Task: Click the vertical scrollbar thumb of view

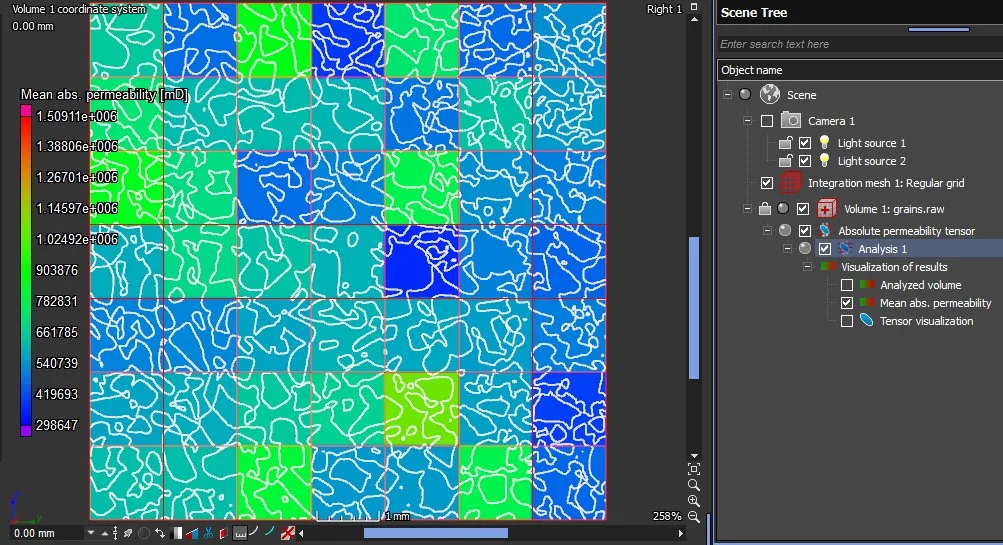Action: coord(693,308)
